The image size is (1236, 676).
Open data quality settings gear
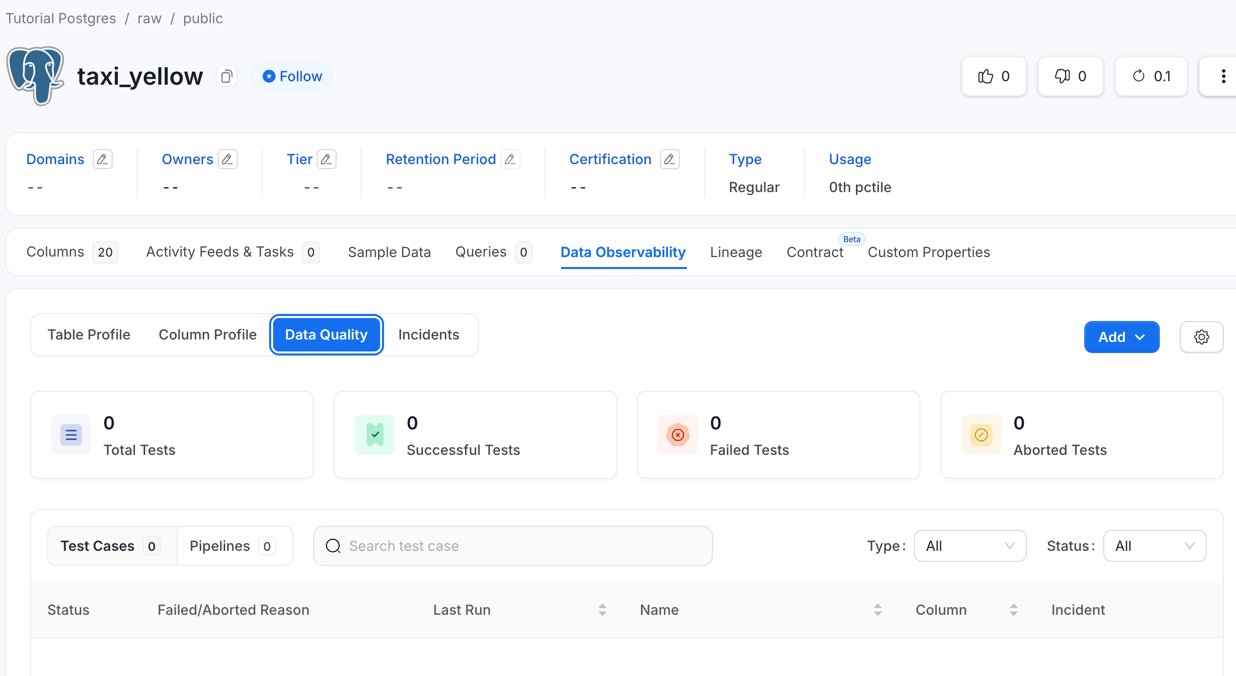click(1201, 338)
